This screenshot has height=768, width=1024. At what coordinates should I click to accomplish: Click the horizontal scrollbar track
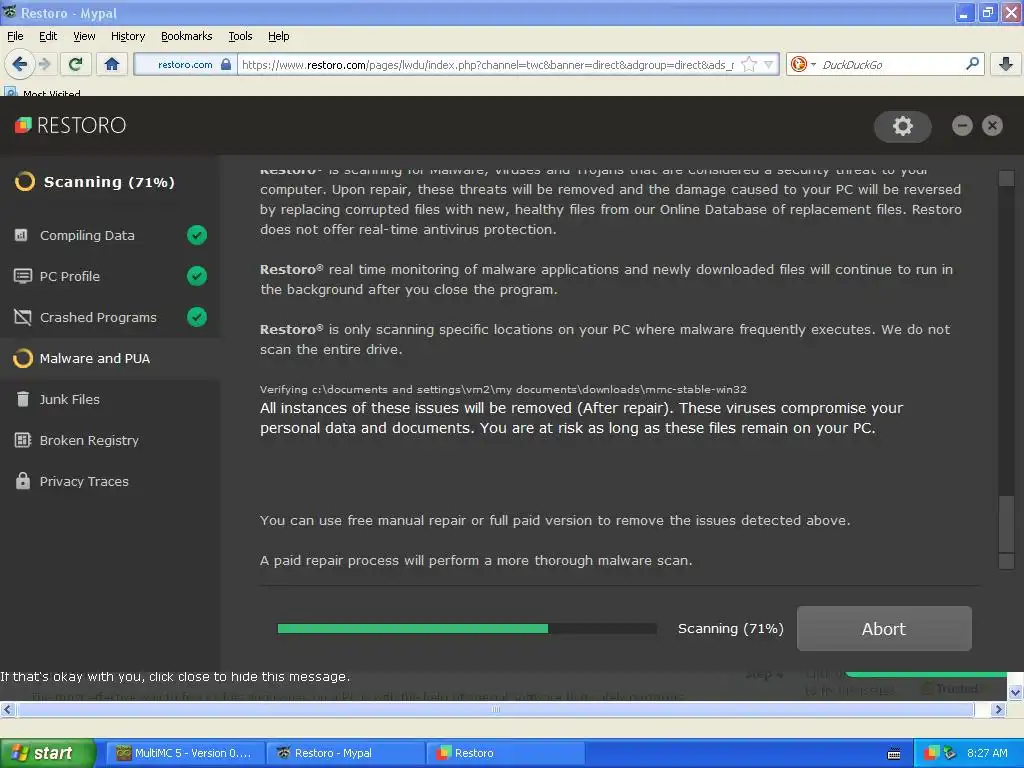pos(496,709)
